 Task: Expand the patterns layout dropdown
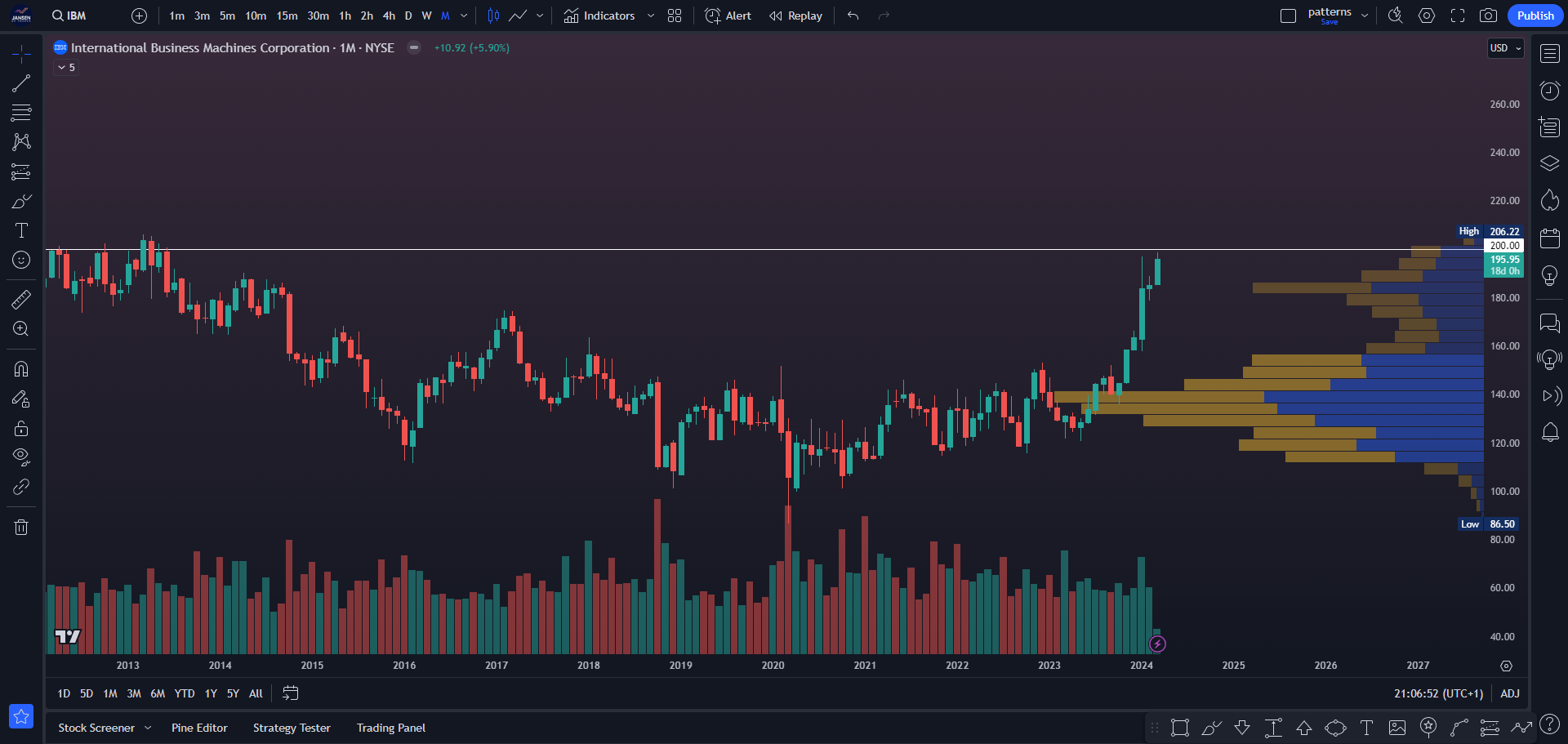tap(1365, 16)
